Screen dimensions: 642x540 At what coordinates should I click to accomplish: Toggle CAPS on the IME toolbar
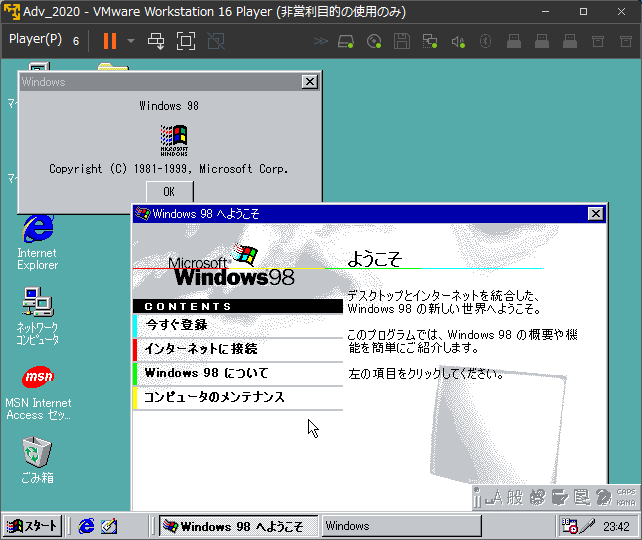click(626, 492)
